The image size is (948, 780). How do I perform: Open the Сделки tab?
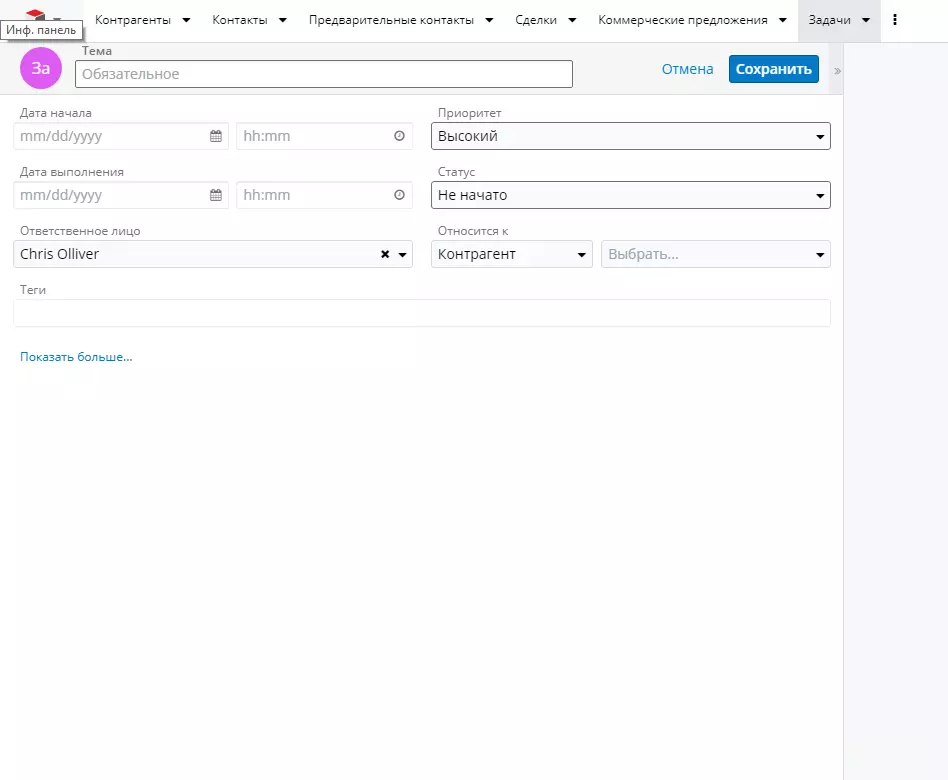tap(536, 20)
